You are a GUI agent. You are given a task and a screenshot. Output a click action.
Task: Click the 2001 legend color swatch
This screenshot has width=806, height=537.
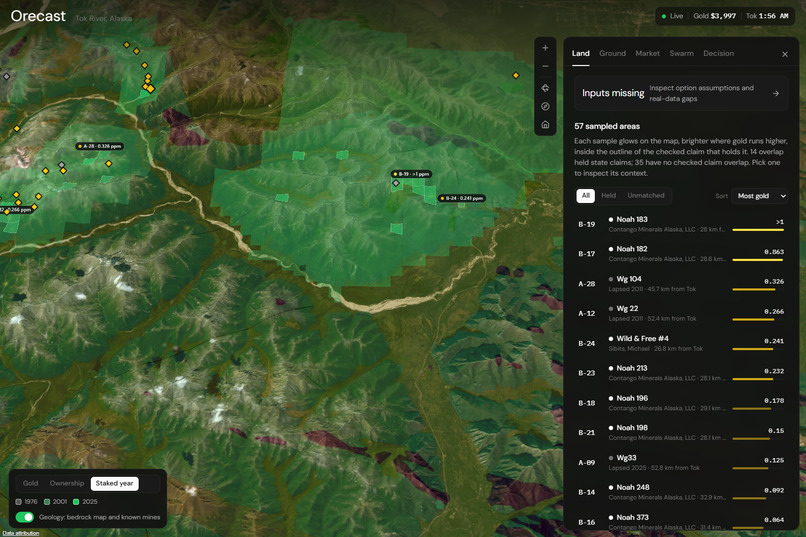tap(47, 502)
